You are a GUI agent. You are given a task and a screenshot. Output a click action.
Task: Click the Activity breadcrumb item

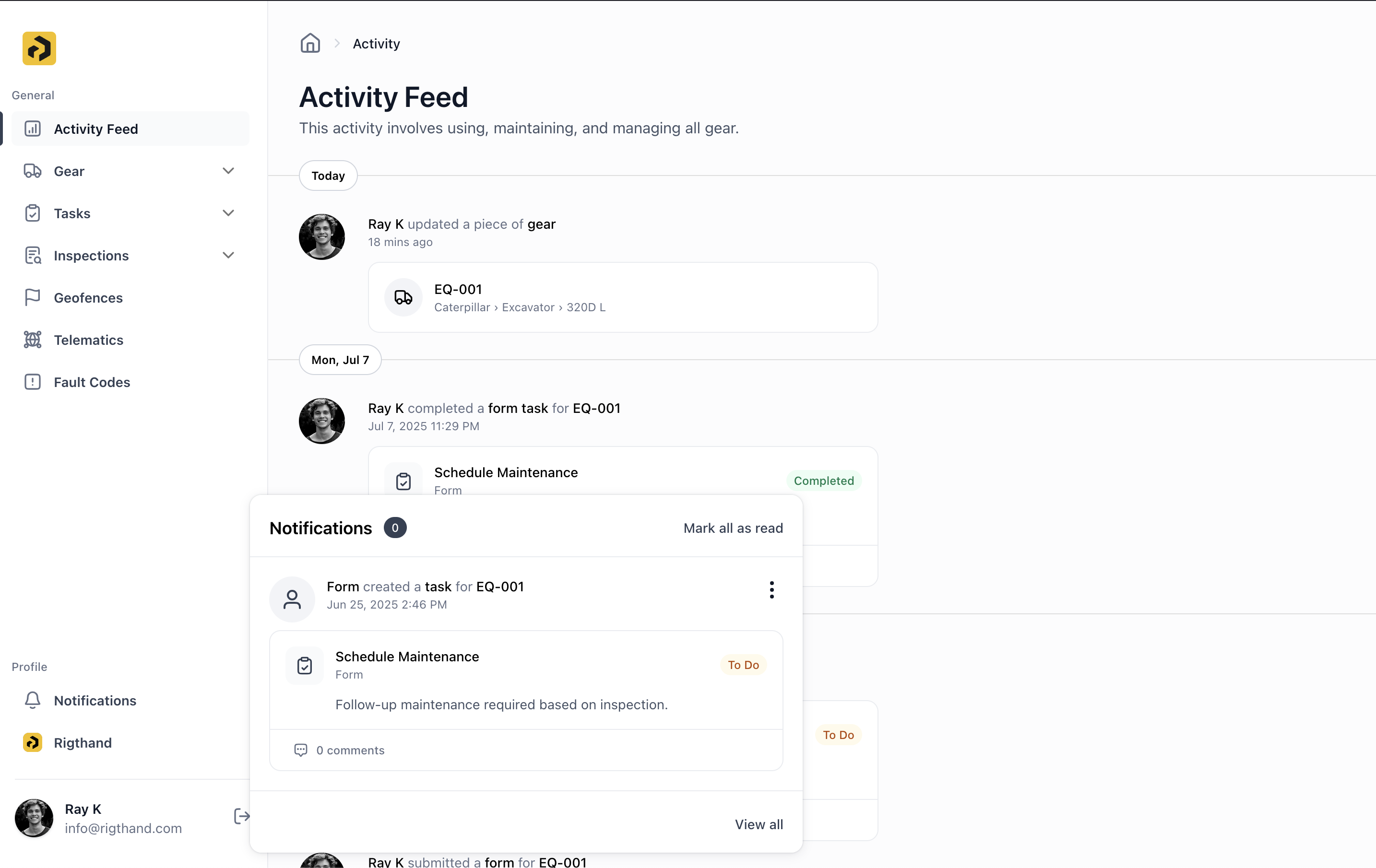(x=376, y=43)
